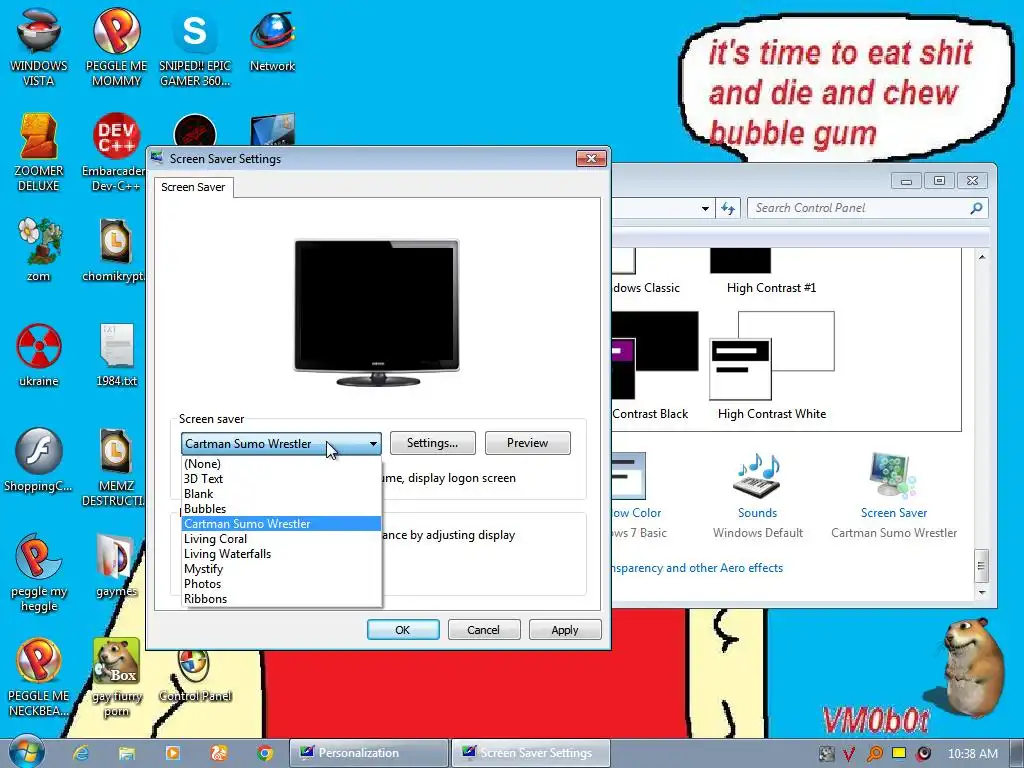Open the Windows Start orb
Image resolution: width=1024 pixels, height=768 pixels.
[x=26, y=752]
